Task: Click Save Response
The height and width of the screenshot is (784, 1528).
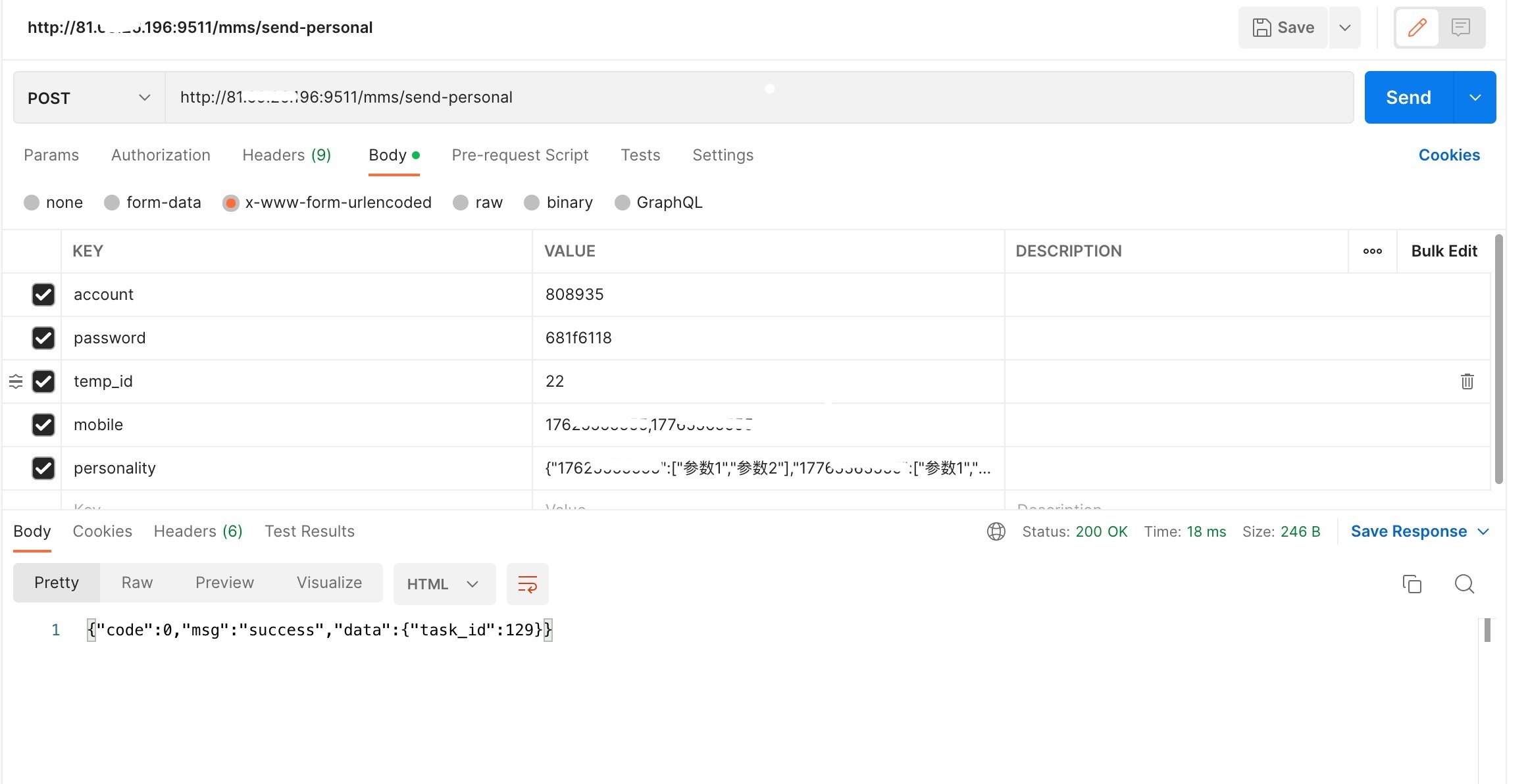Action: pyautogui.click(x=1408, y=531)
